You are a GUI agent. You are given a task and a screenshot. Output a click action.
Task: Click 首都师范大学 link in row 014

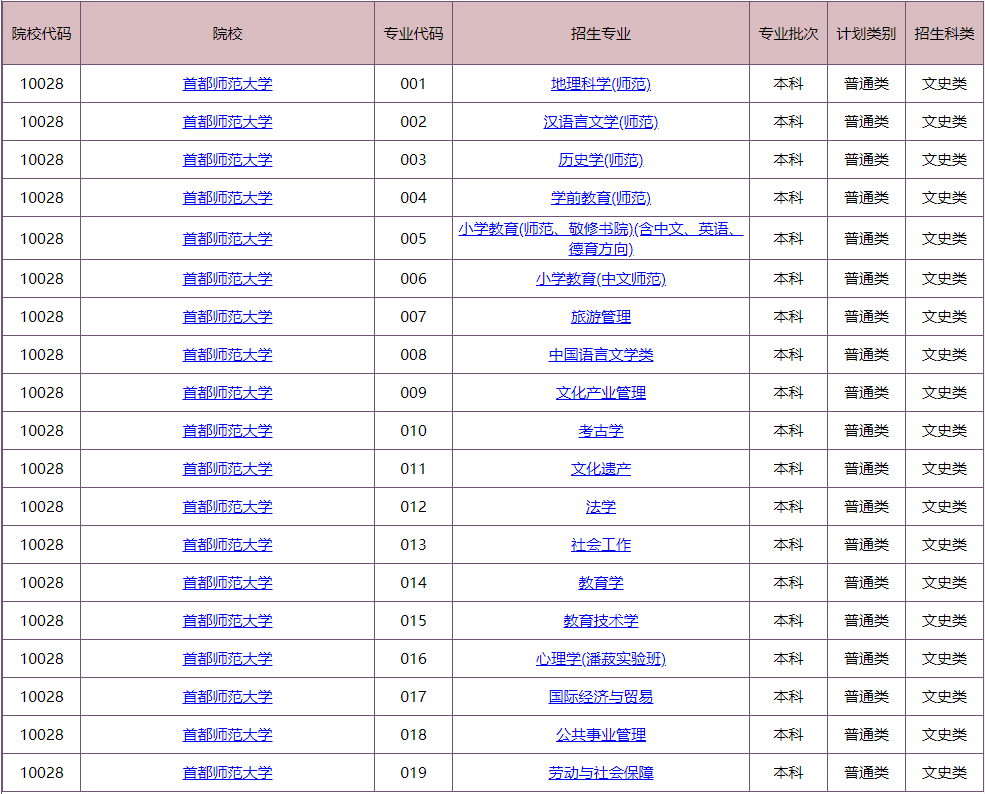[x=227, y=583]
